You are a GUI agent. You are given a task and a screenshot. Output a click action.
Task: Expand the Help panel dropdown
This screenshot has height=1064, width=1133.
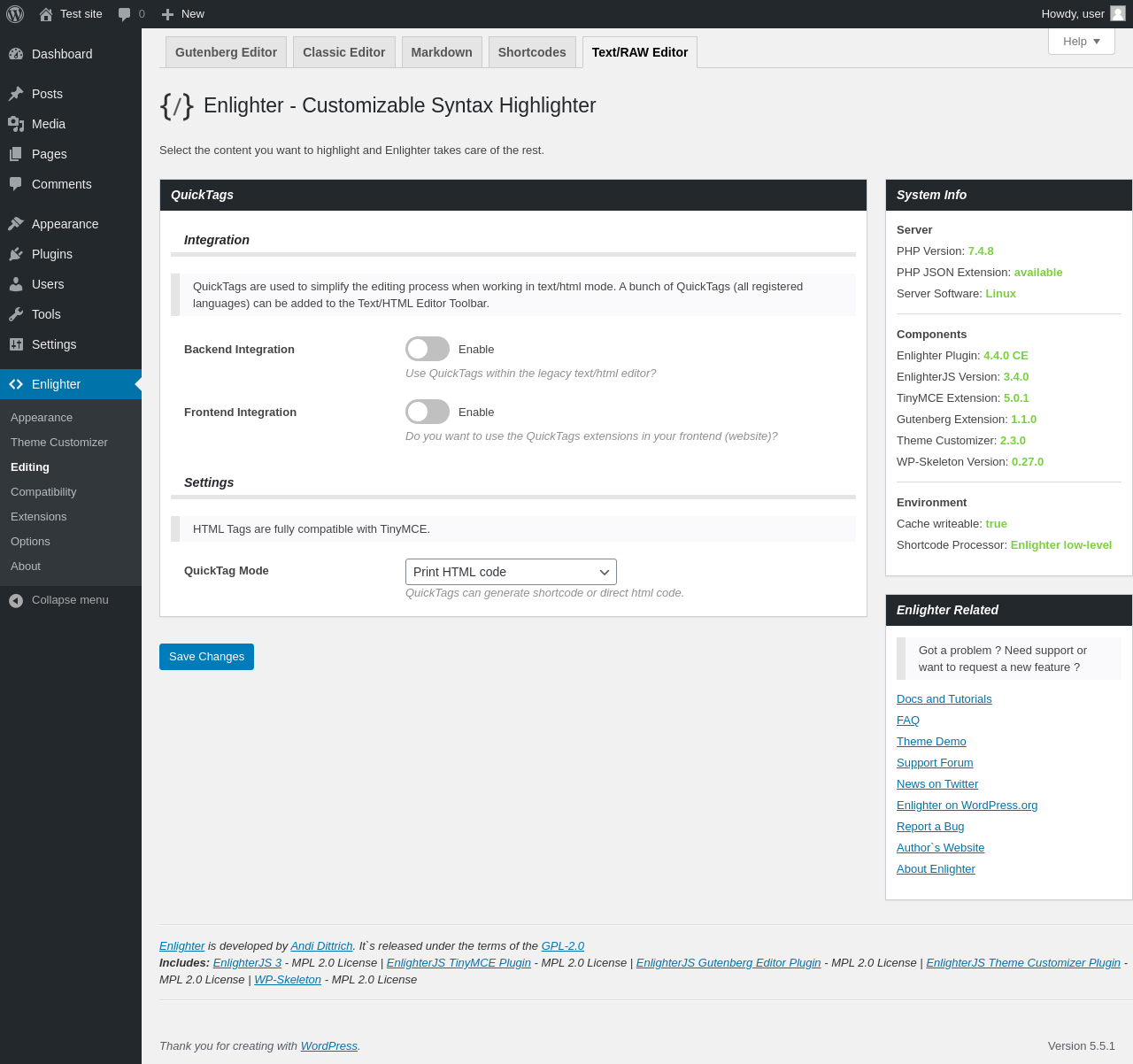[1081, 42]
